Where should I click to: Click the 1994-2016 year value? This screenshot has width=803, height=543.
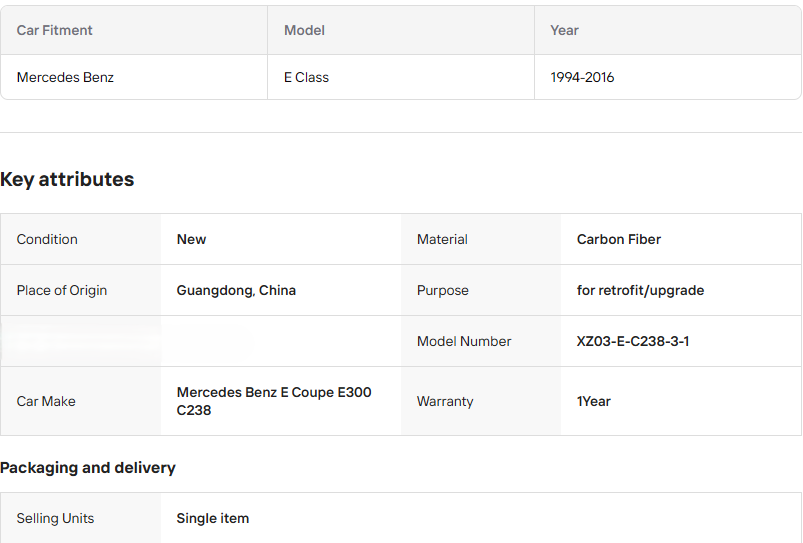point(582,77)
